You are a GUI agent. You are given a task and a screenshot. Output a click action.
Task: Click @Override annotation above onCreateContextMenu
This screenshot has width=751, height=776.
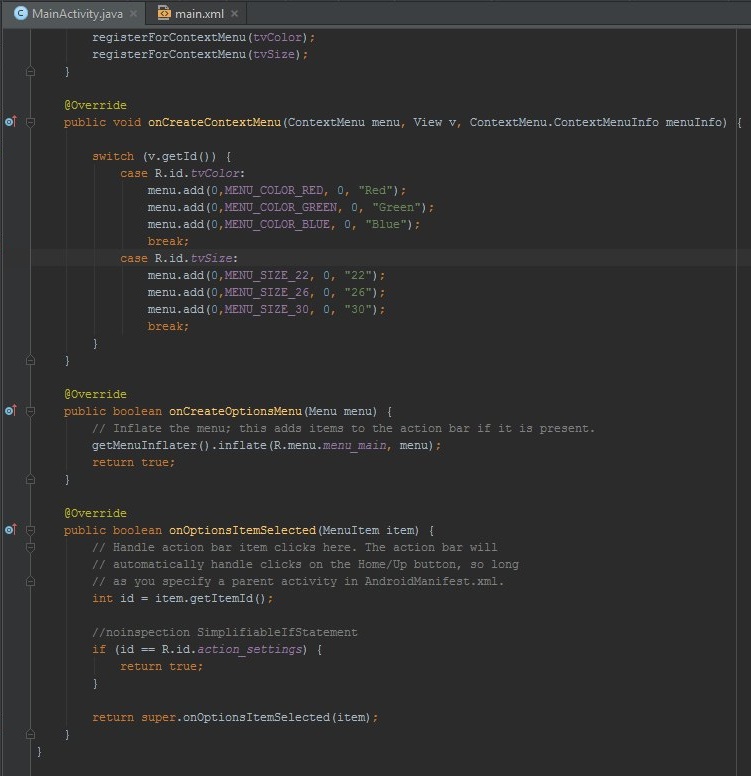point(95,105)
